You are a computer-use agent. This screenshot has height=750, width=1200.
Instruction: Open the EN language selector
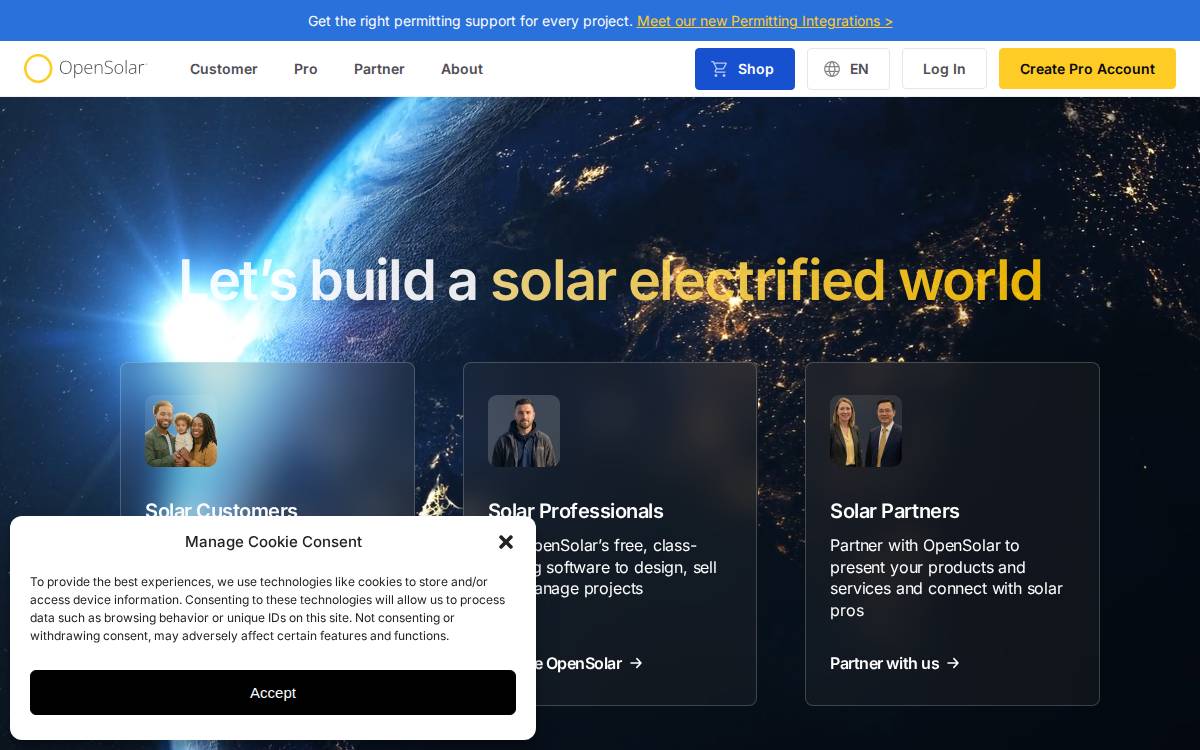point(848,69)
